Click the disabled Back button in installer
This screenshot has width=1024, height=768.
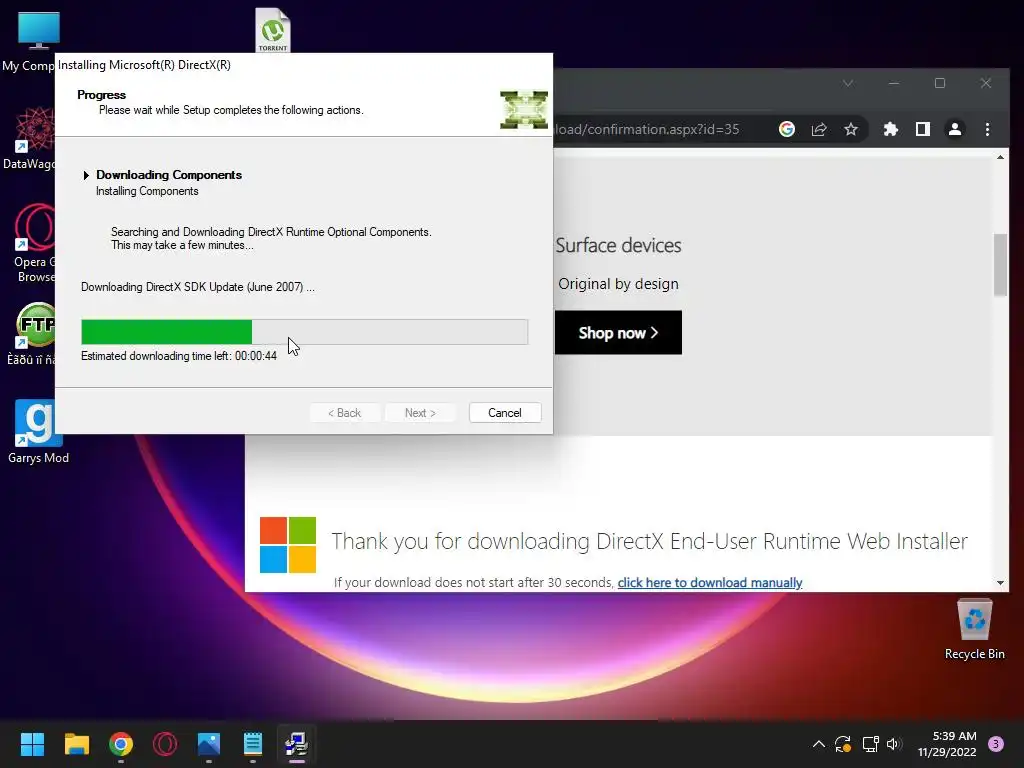click(344, 413)
